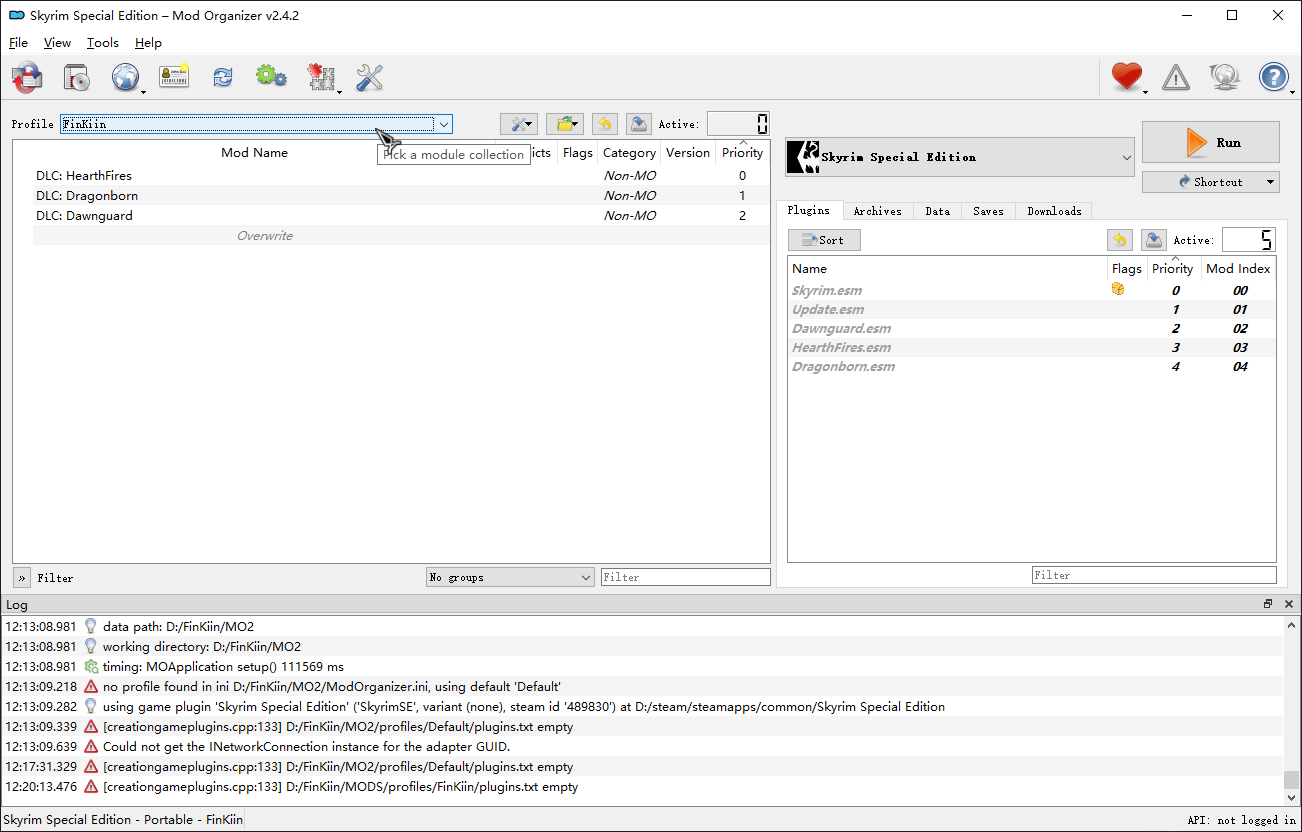Click the Run button
This screenshot has width=1302, height=832.
point(1211,142)
